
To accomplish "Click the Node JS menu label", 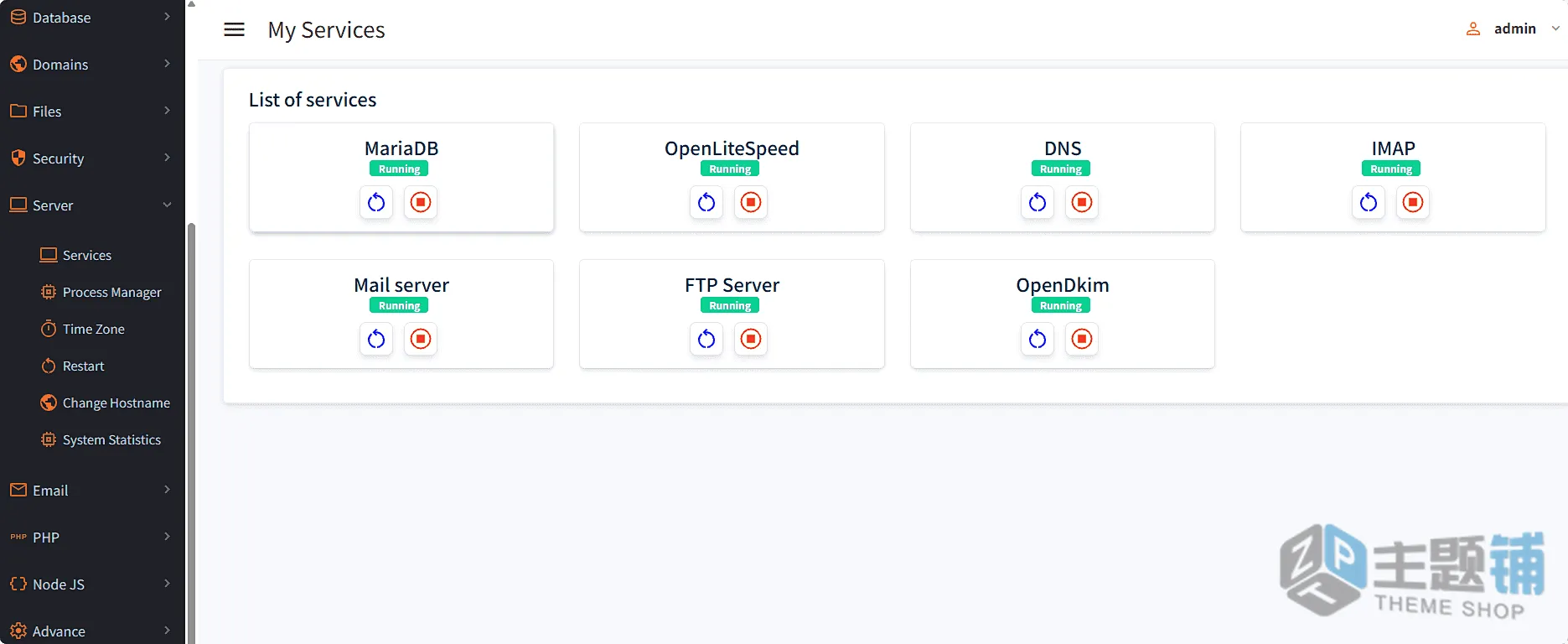I will (59, 584).
